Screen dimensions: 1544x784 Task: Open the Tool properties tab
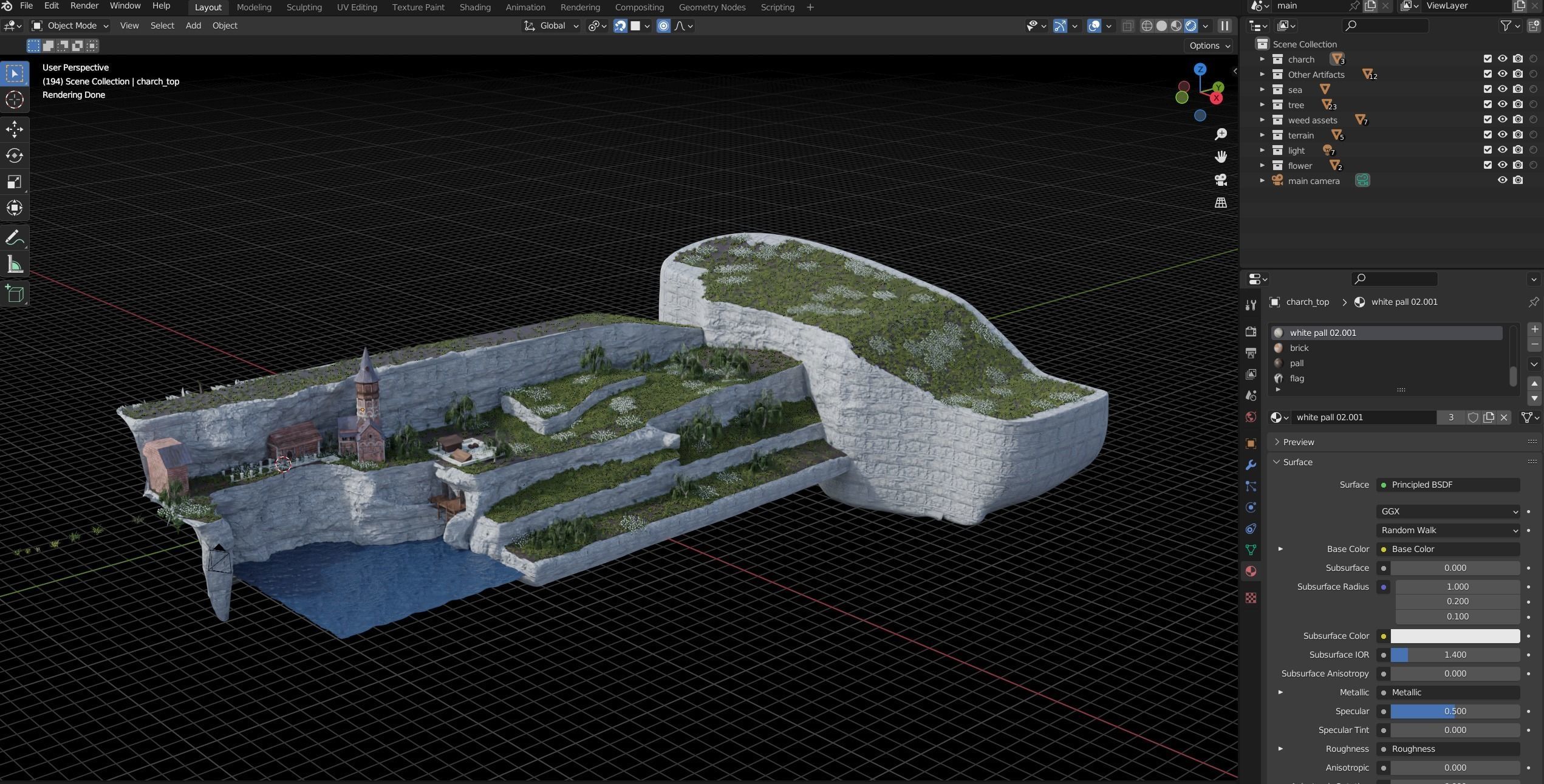coord(1251,305)
